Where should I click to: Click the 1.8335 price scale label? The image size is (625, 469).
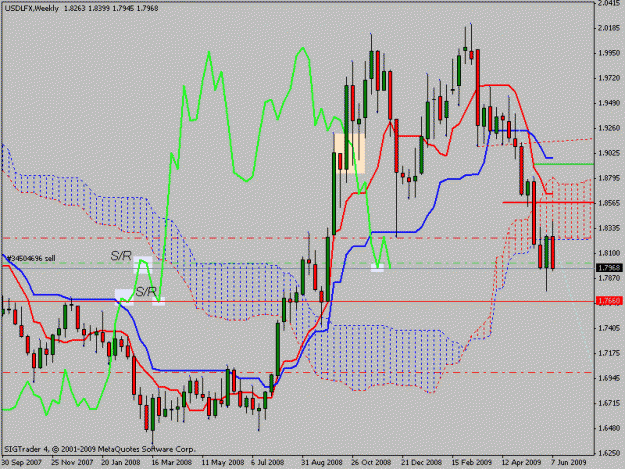(610, 228)
